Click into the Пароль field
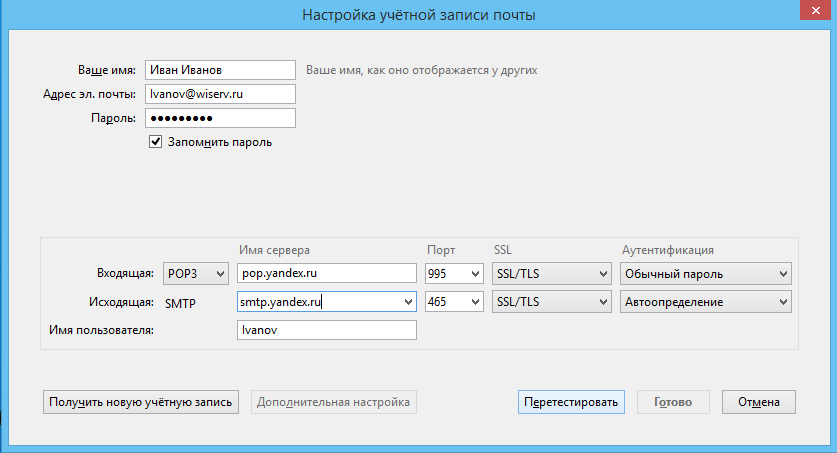 [x=220, y=118]
